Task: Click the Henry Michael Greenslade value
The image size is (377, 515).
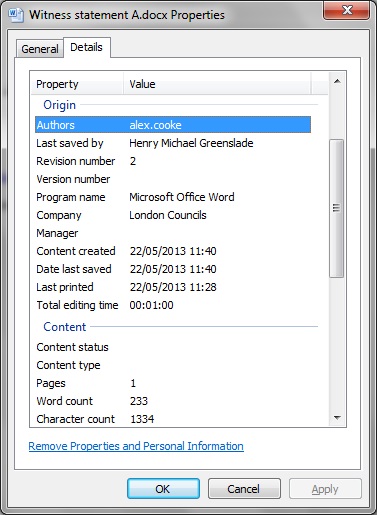Action: point(191,143)
